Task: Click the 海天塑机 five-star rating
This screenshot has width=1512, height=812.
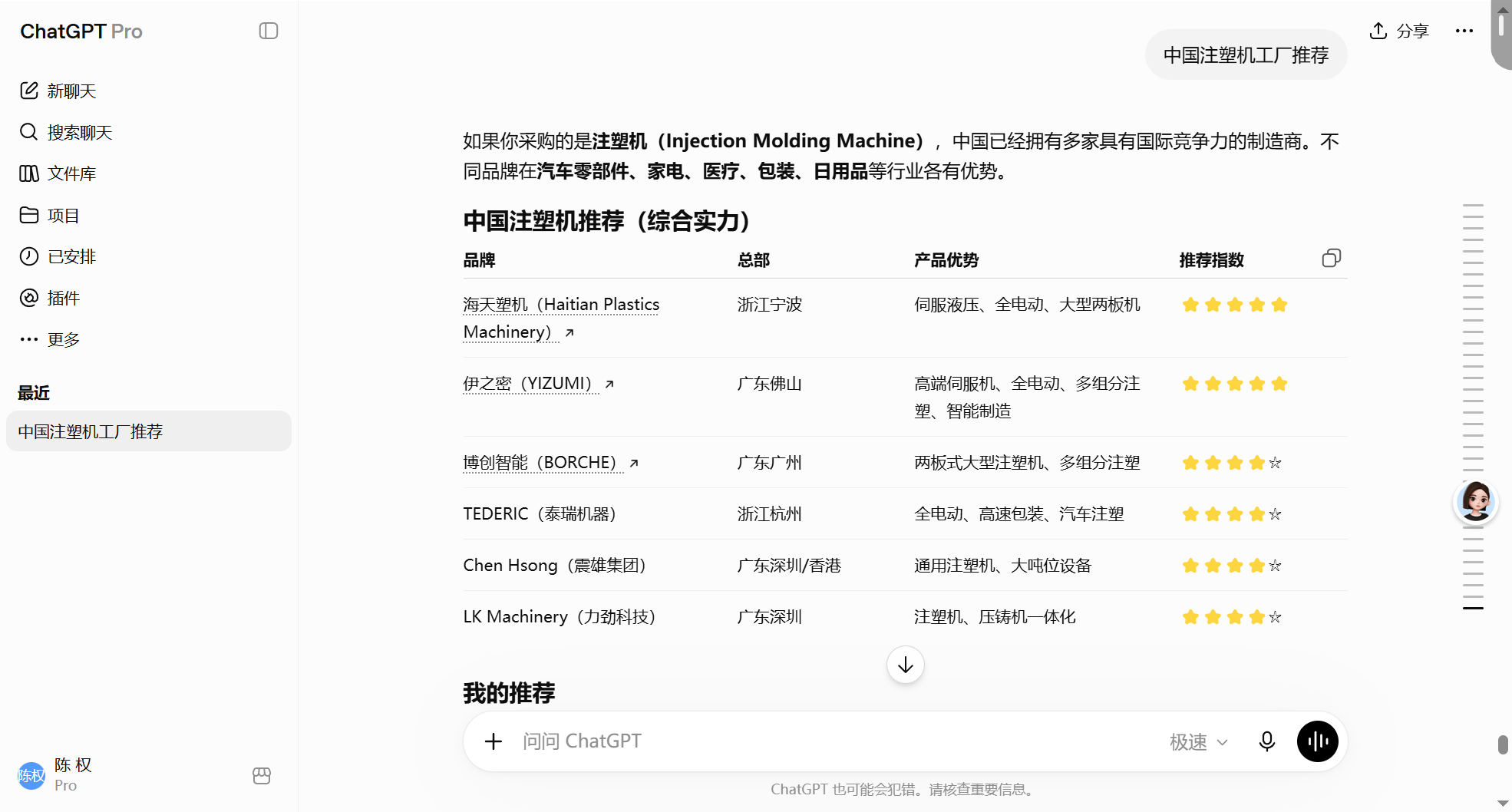Action: 1235,305
